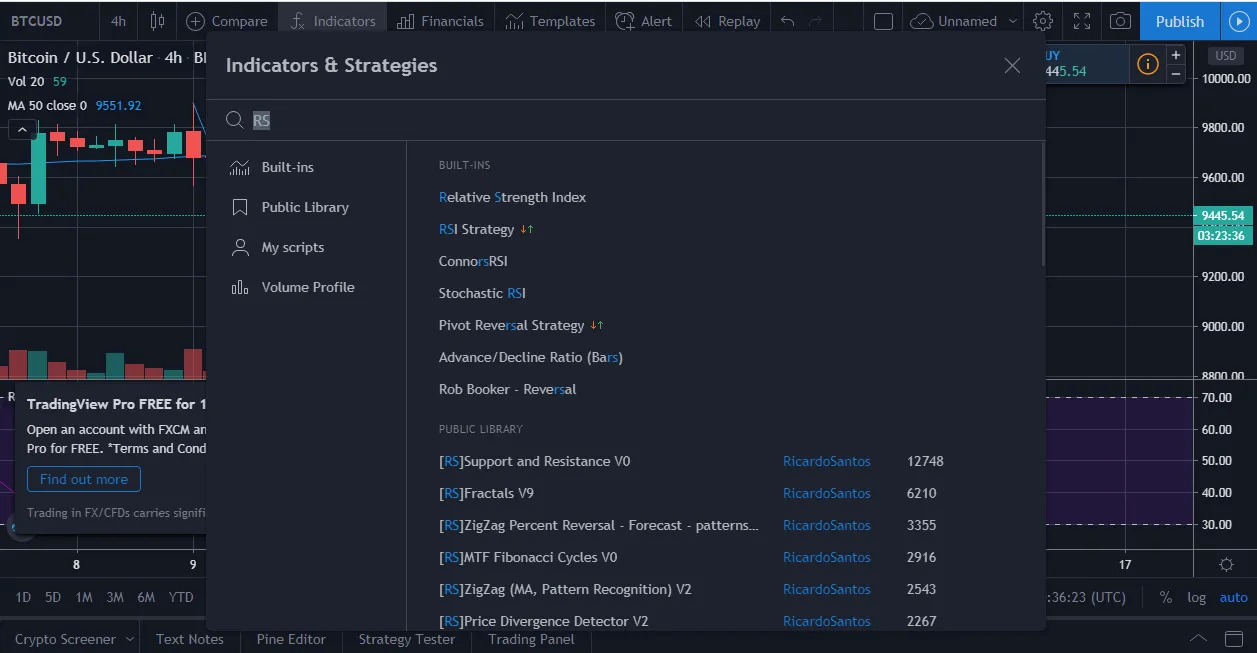Add the ConnorsRSI indicator

[x=473, y=261]
